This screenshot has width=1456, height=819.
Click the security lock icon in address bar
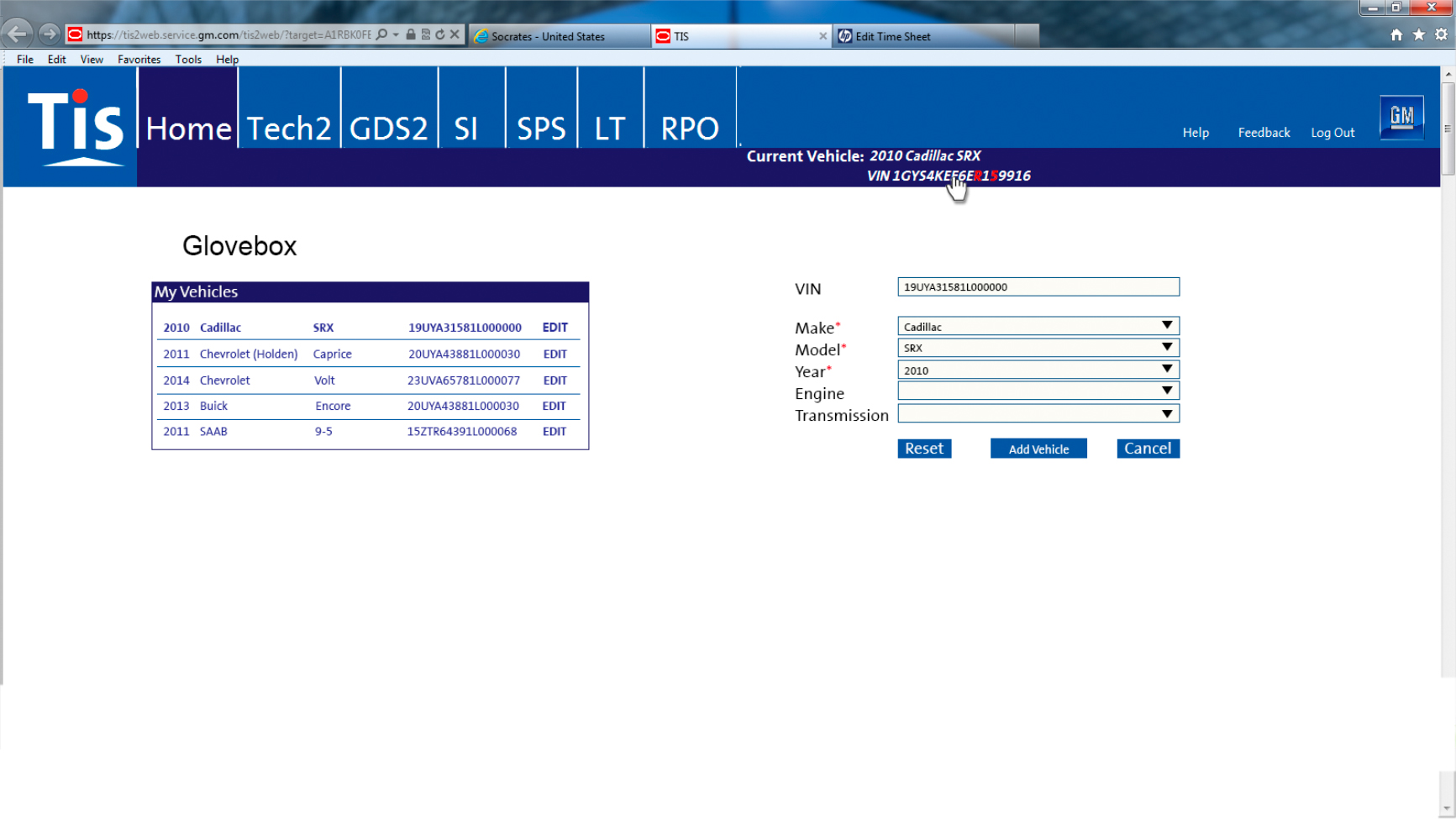coord(411,34)
